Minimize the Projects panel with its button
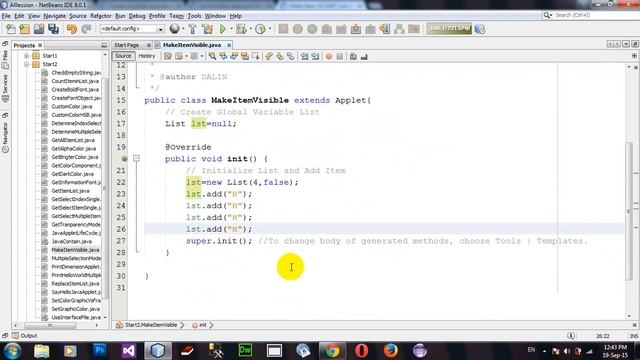This screenshot has height=360, width=640. (x=104, y=45)
